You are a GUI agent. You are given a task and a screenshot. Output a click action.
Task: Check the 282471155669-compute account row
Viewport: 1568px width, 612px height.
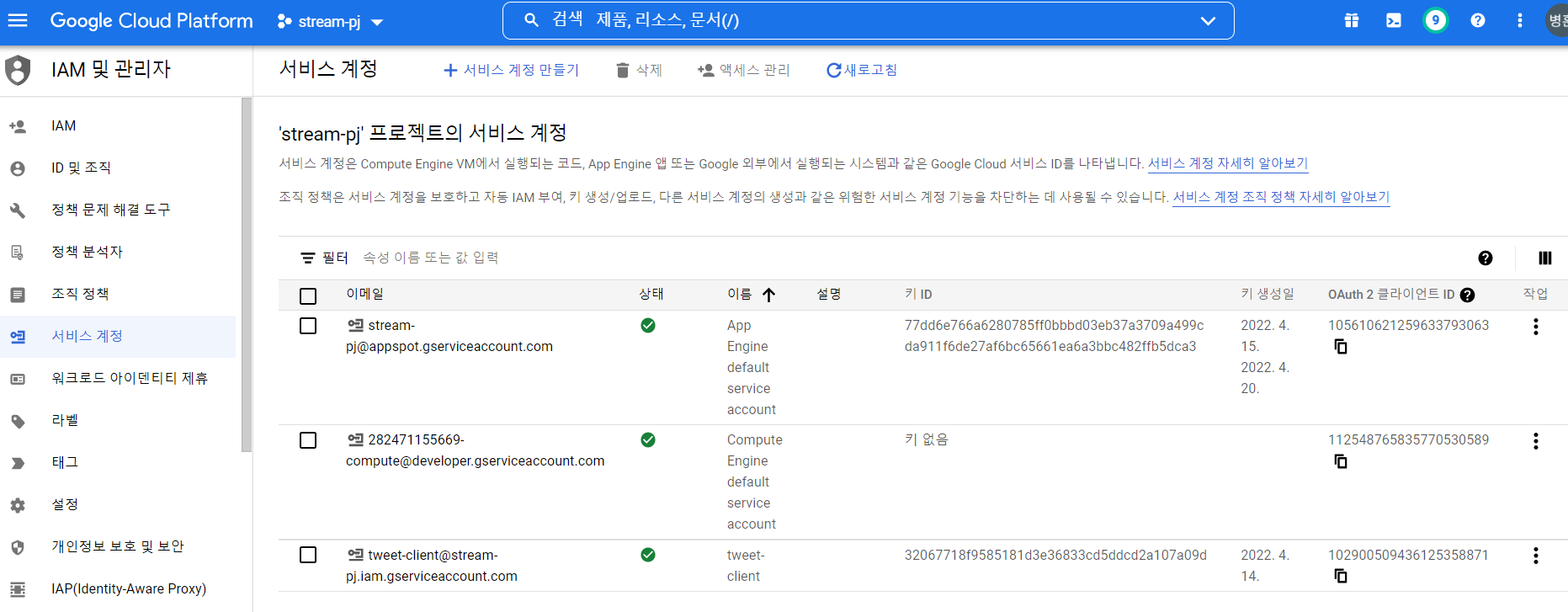[308, 440]
